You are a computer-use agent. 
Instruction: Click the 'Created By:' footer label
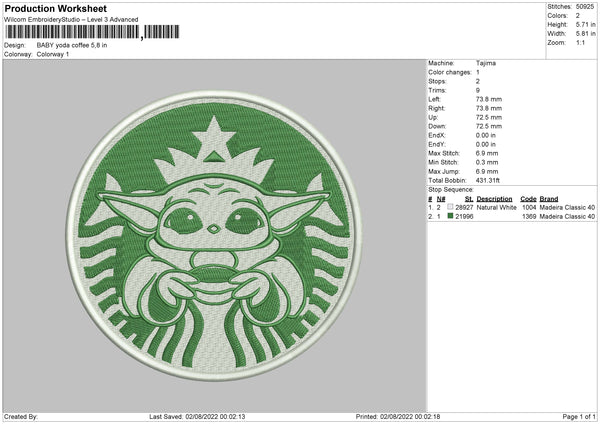point(21,417)
